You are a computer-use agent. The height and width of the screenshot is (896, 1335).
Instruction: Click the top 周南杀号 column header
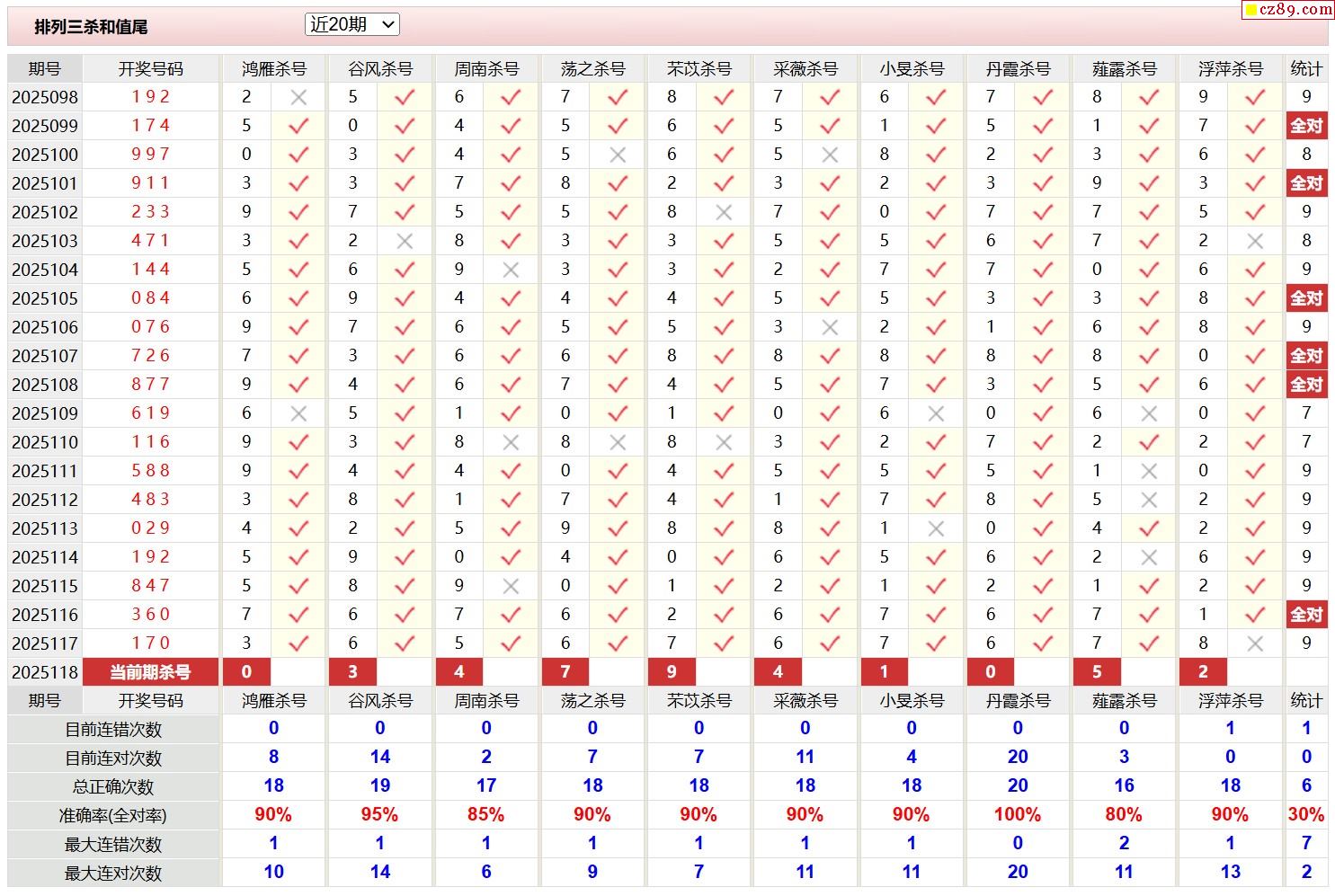[486, 68]
